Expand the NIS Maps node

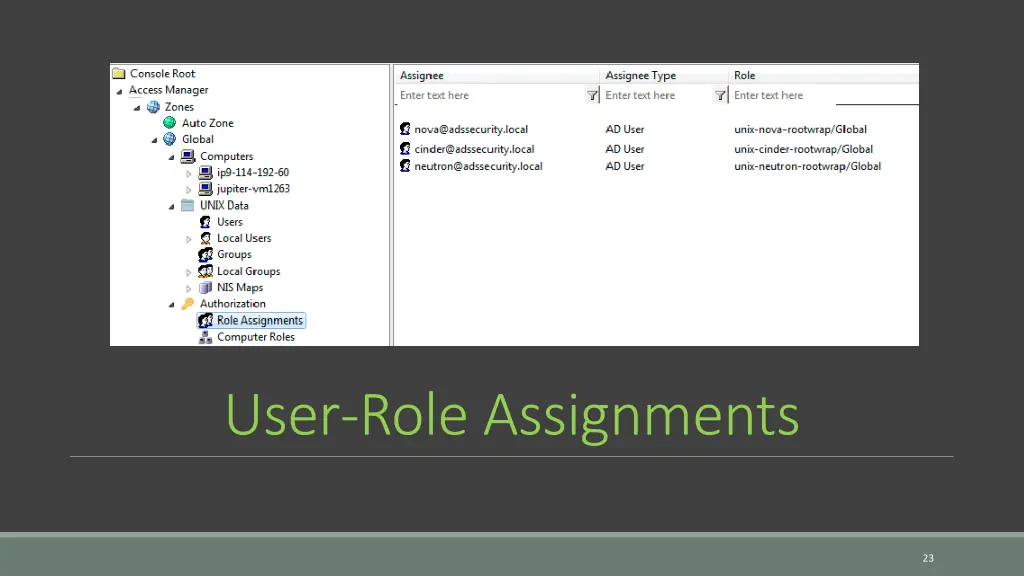coord(189,289)
